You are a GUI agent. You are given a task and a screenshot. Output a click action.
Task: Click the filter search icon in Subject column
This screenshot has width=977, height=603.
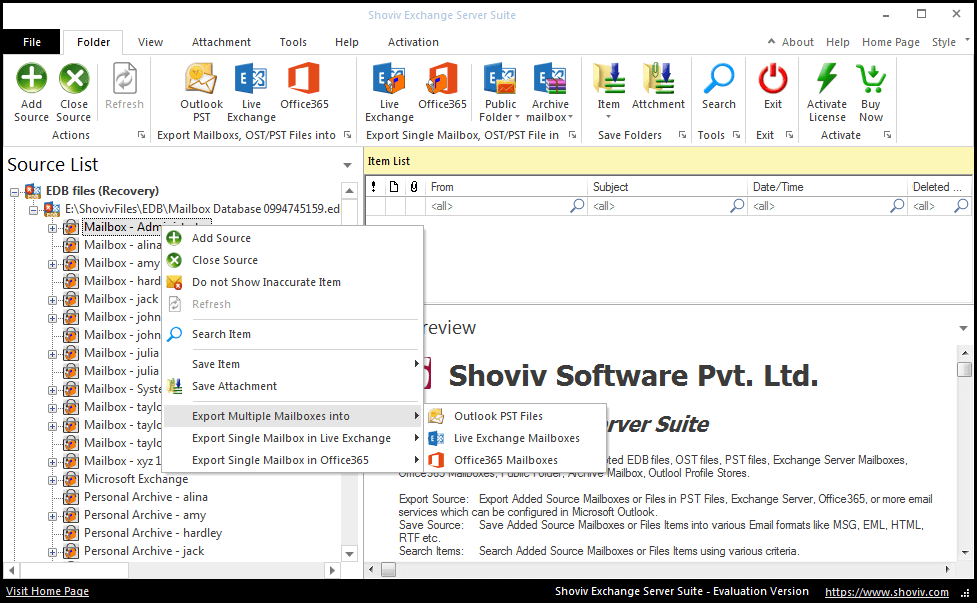[x=737, y=206]
